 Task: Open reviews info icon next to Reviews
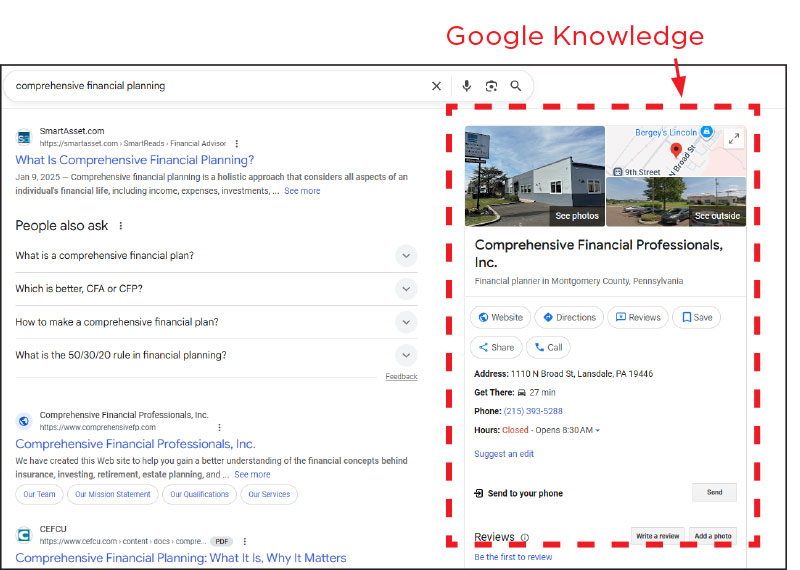pos(524,537)
